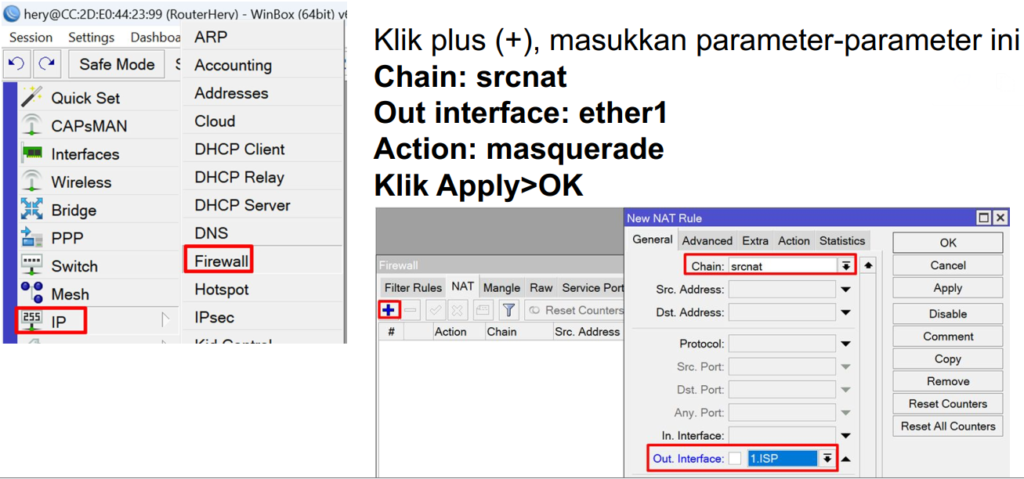The width and height of the screenshot is (1024, 479).
Task: Click into the Src. Address input field
Action: [782, 289]
